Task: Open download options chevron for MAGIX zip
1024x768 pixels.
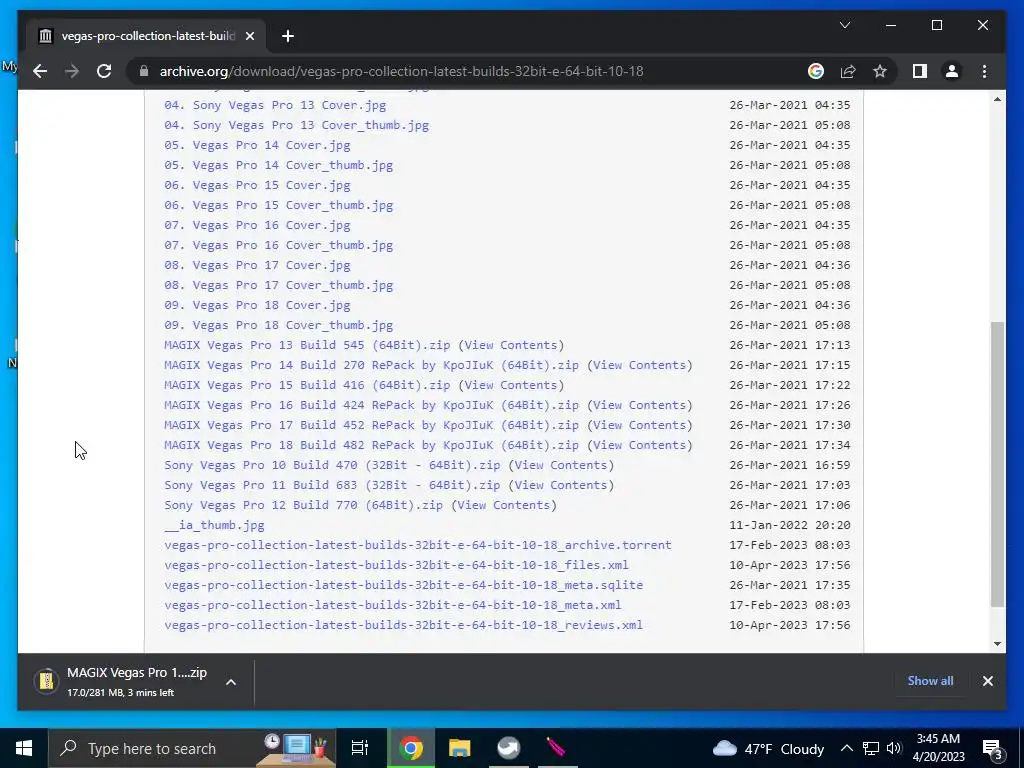Action: [x=231, y=682]
